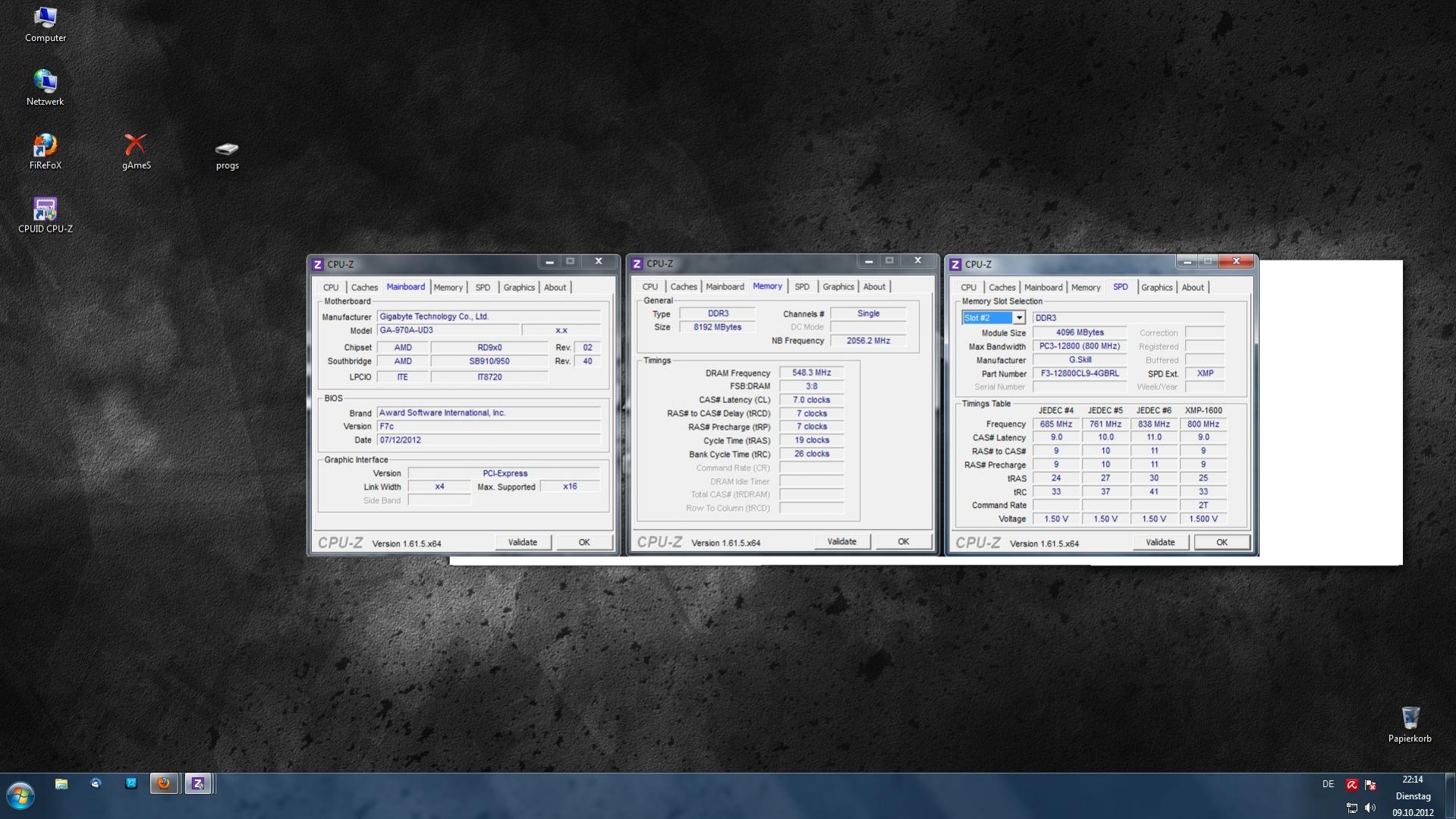The image size is (1456, 819).
Task: Switch to CPU tab in middle CPU-Z window
Action: click(x=650, y=287)
